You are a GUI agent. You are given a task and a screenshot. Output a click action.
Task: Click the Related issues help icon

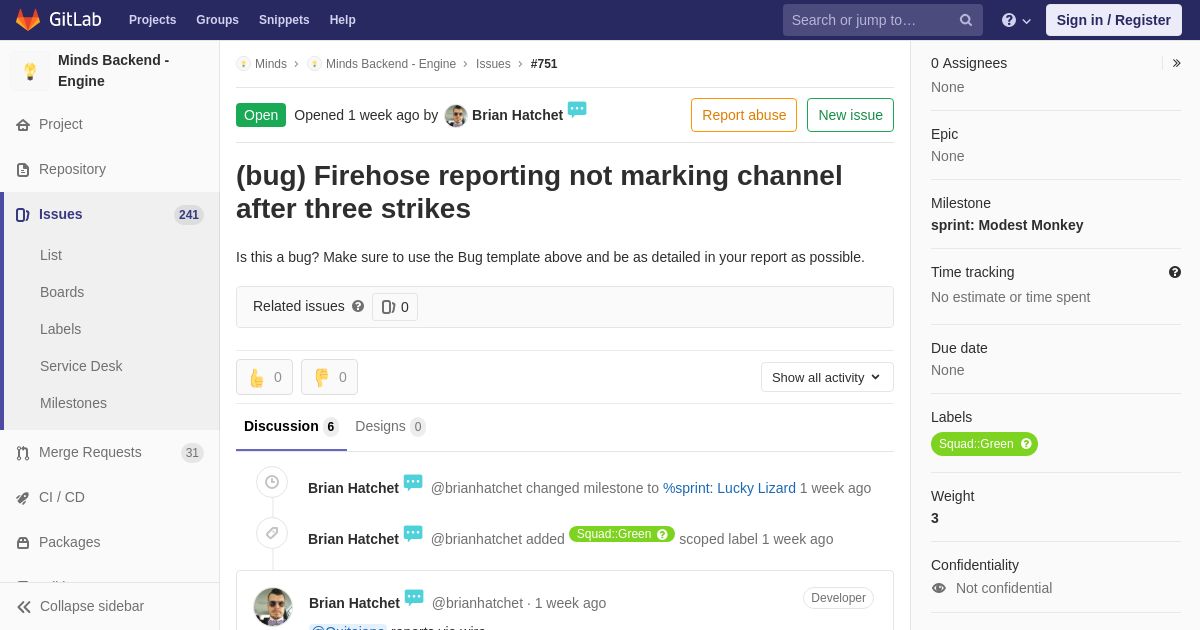358,306
